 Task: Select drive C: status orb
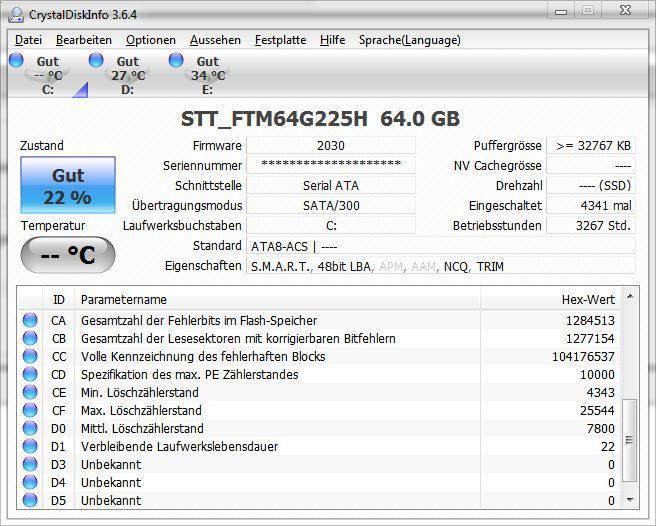[x=16, y=60]
